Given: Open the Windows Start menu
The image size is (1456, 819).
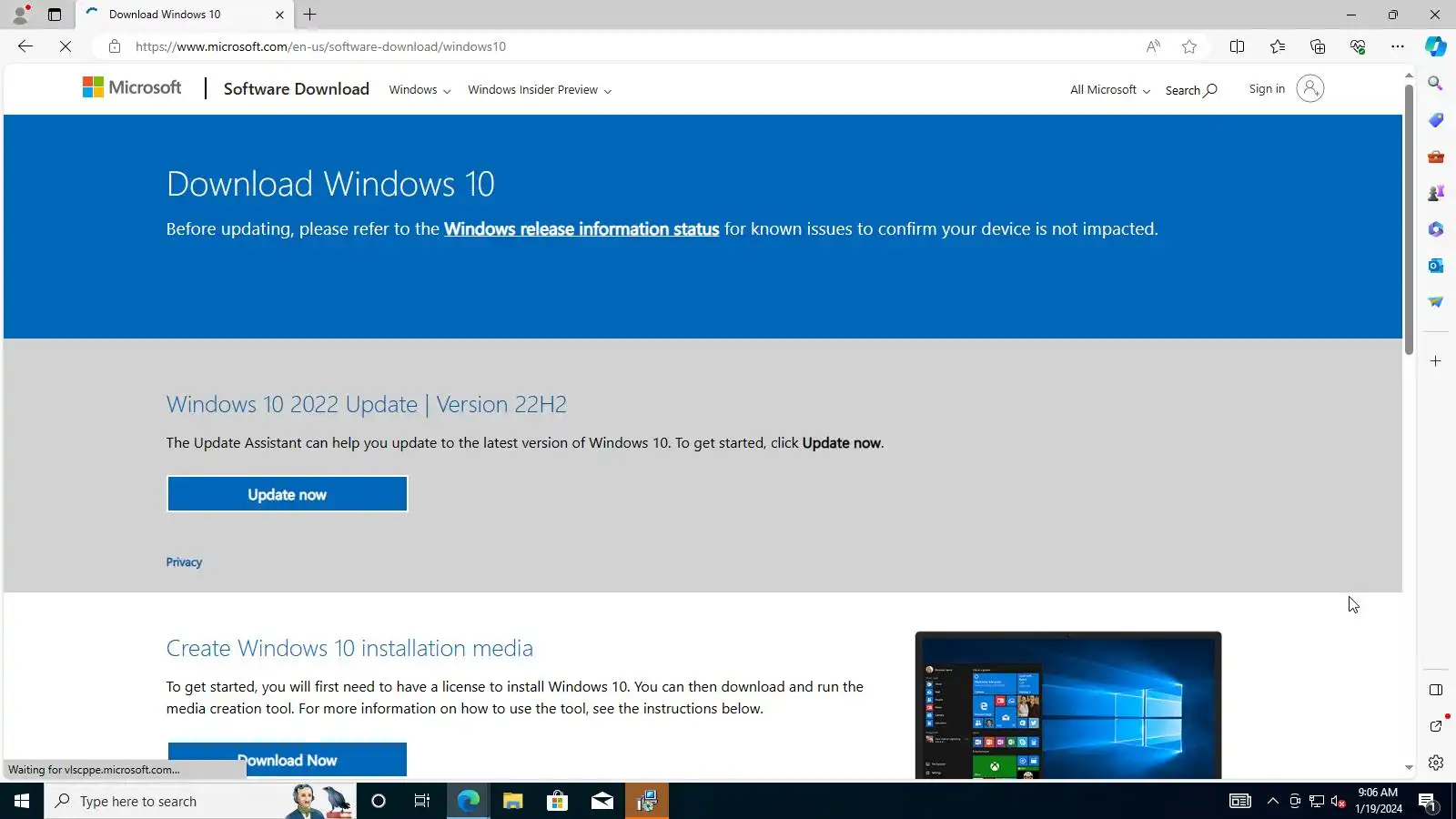Looking at the screenshot, I should 22,801.
